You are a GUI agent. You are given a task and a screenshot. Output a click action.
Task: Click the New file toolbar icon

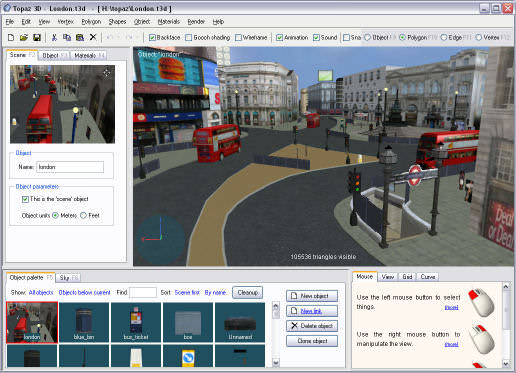tap(11, 37)
